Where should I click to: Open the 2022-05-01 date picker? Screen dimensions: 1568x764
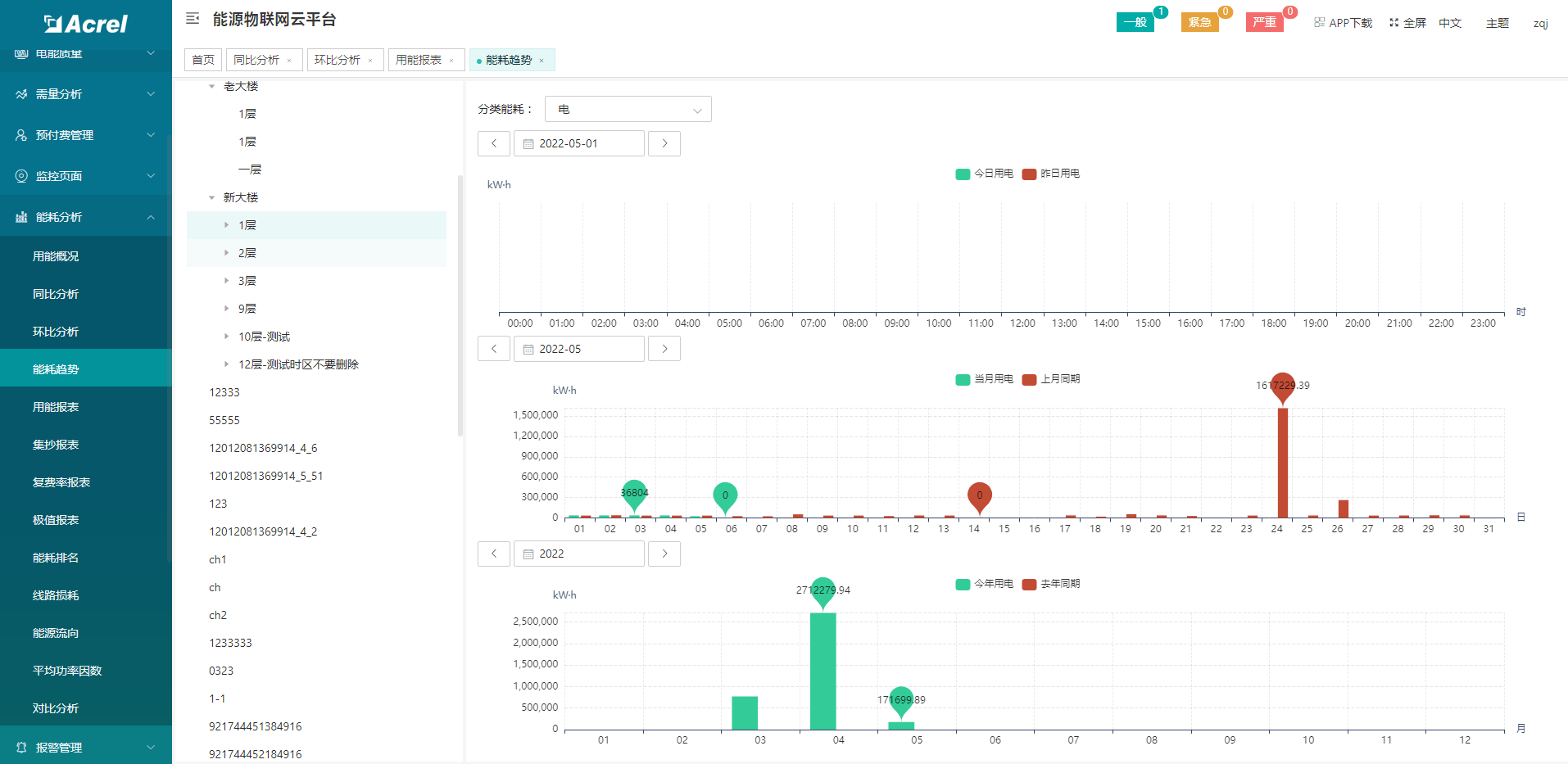point(579,143)
